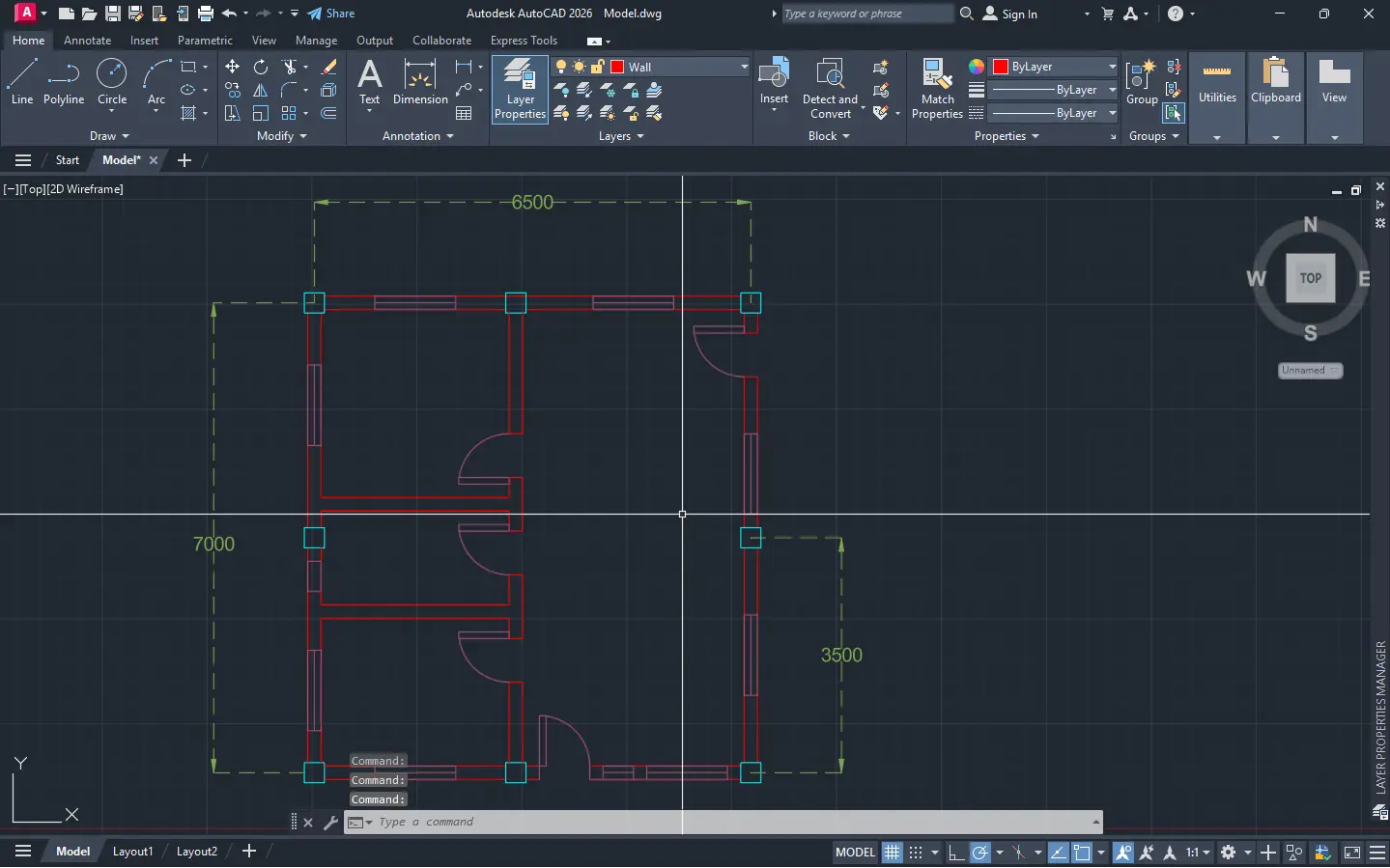Activate the Move tool in Modify panel
Image resolution: width=1390 pixels, height=868 pixels.
tap(232, 67)
